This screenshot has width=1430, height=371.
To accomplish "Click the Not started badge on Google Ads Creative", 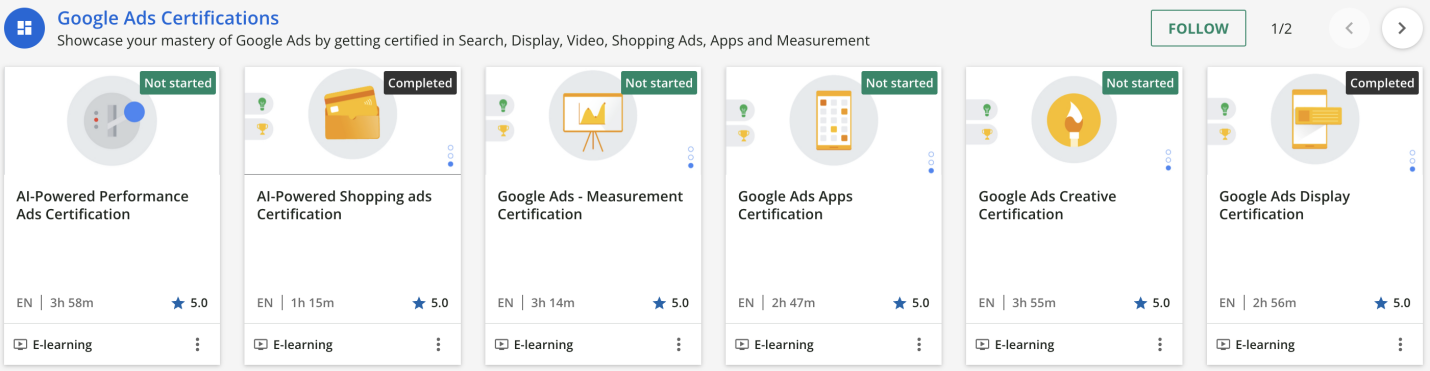I will click(x=1140, y=83).
